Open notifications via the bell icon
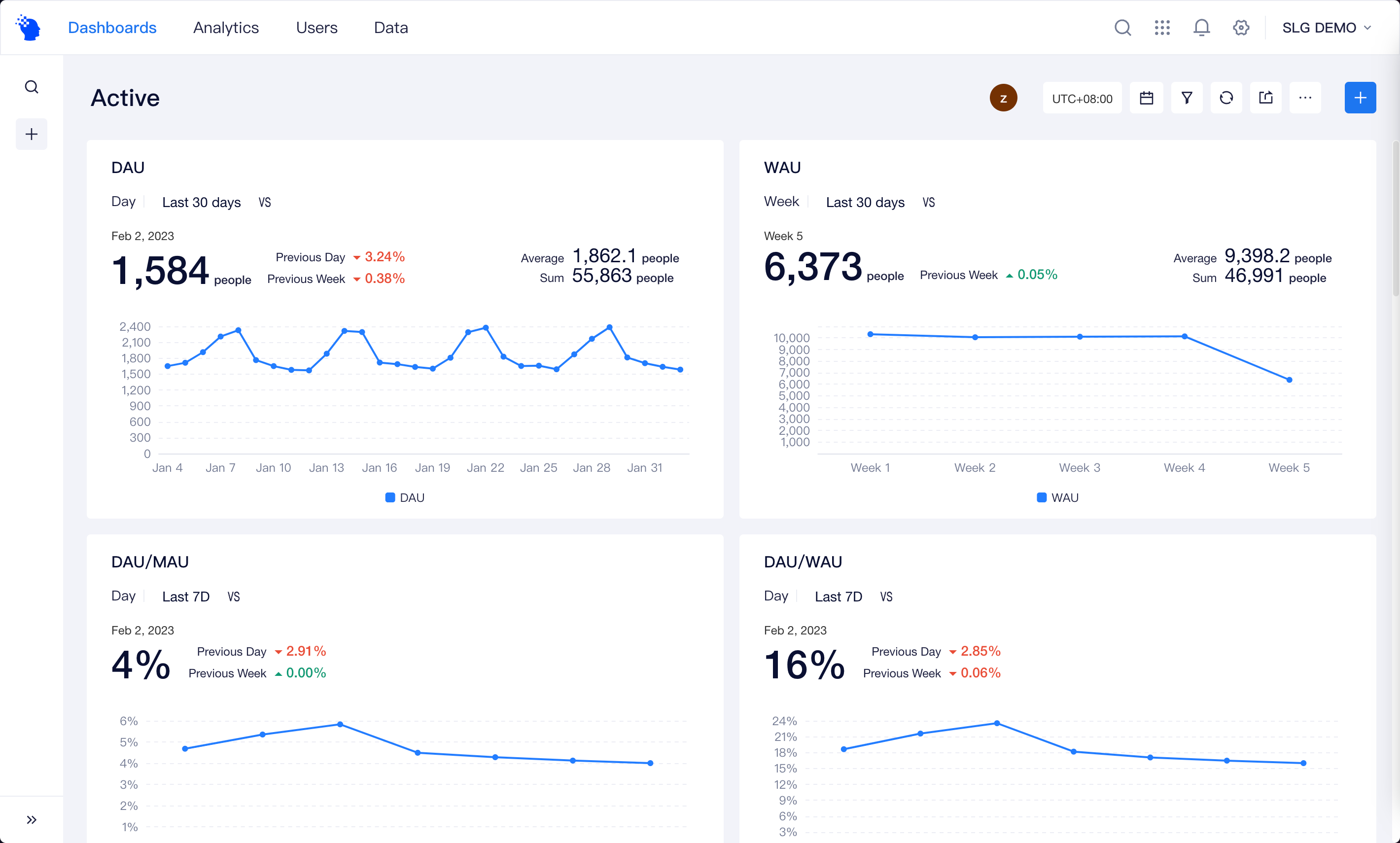1400x843 pixels. (1201, 27)
